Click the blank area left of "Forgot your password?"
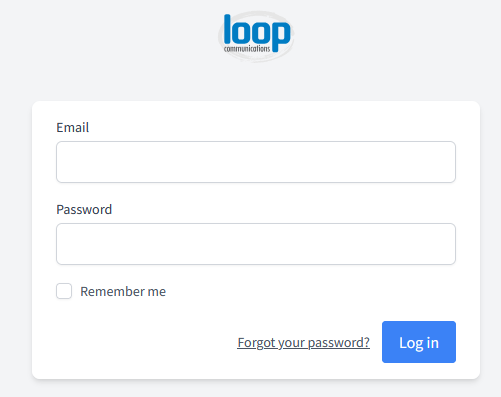 tap(147, 342)
